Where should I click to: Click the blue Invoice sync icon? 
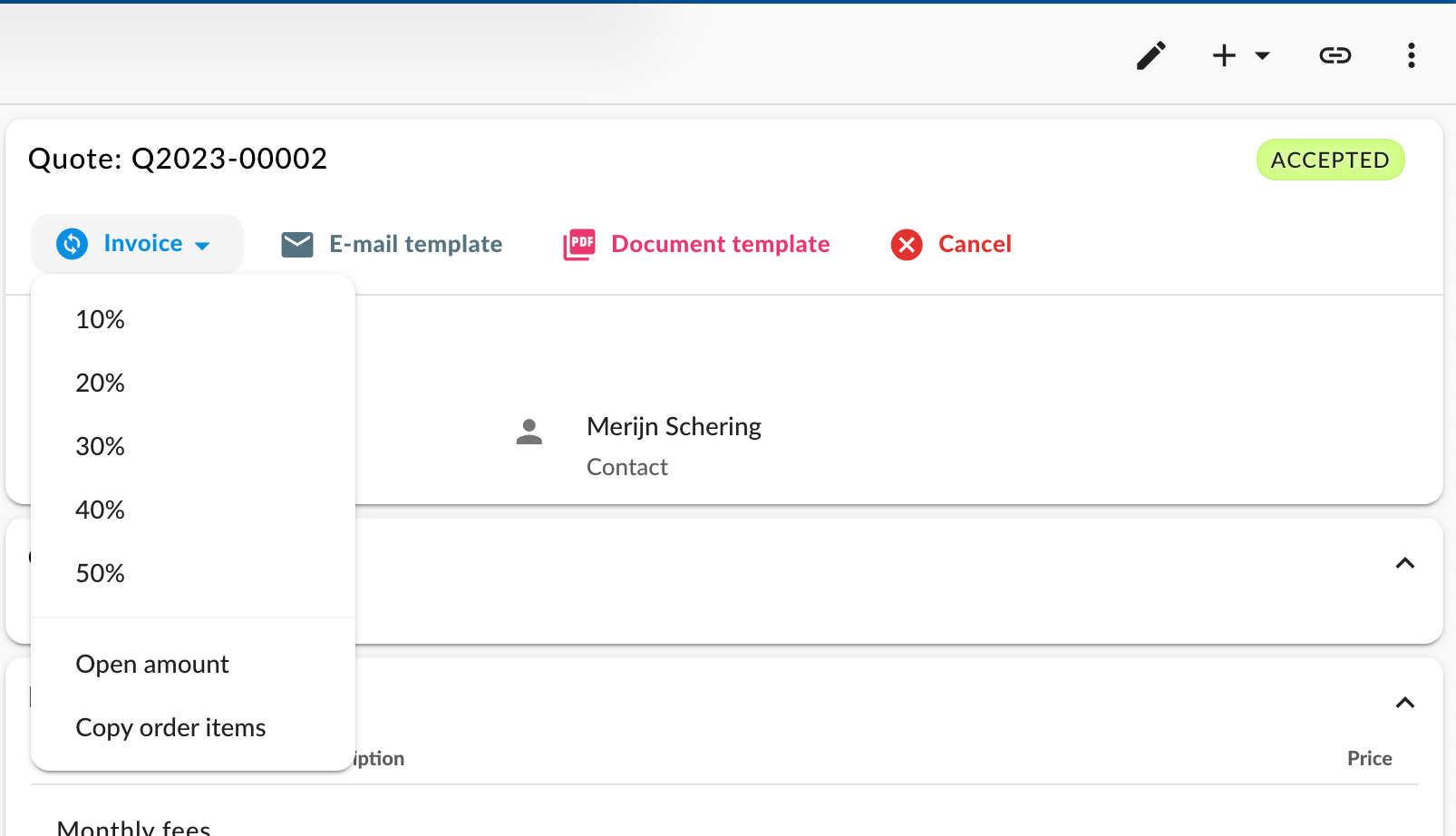(73, 244)
